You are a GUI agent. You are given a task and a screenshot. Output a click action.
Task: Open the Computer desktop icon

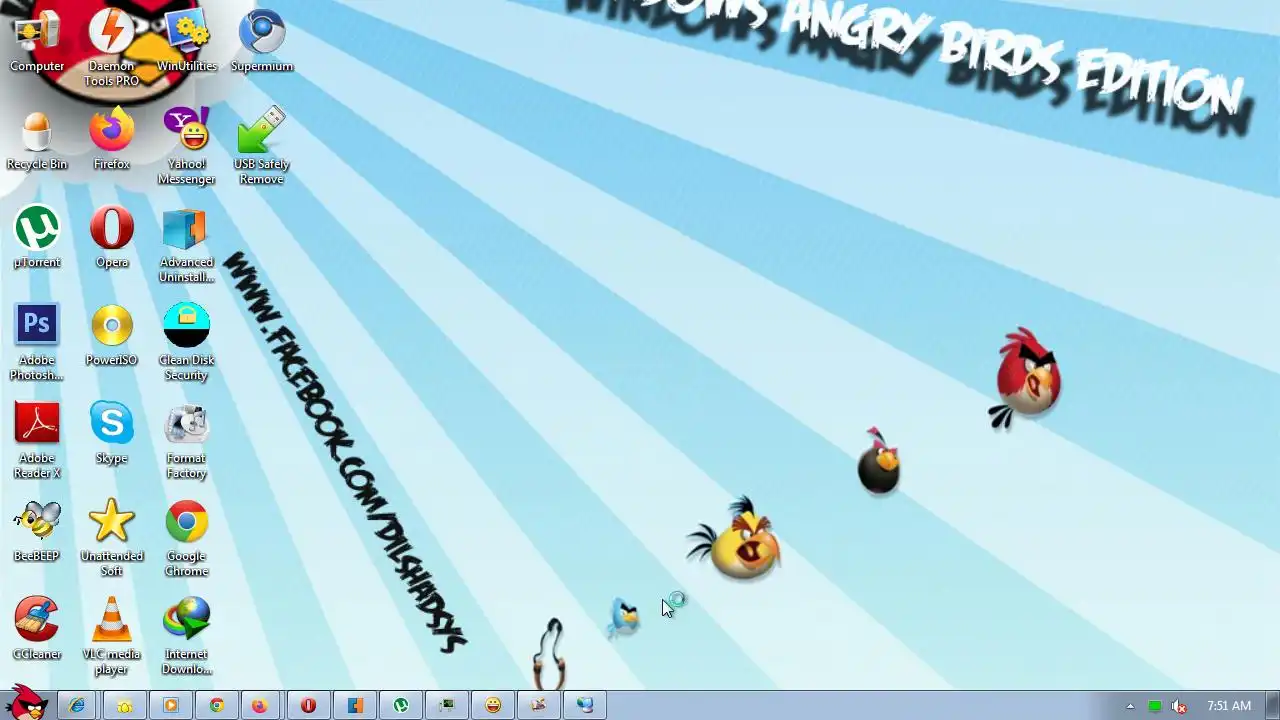point(37,42)
